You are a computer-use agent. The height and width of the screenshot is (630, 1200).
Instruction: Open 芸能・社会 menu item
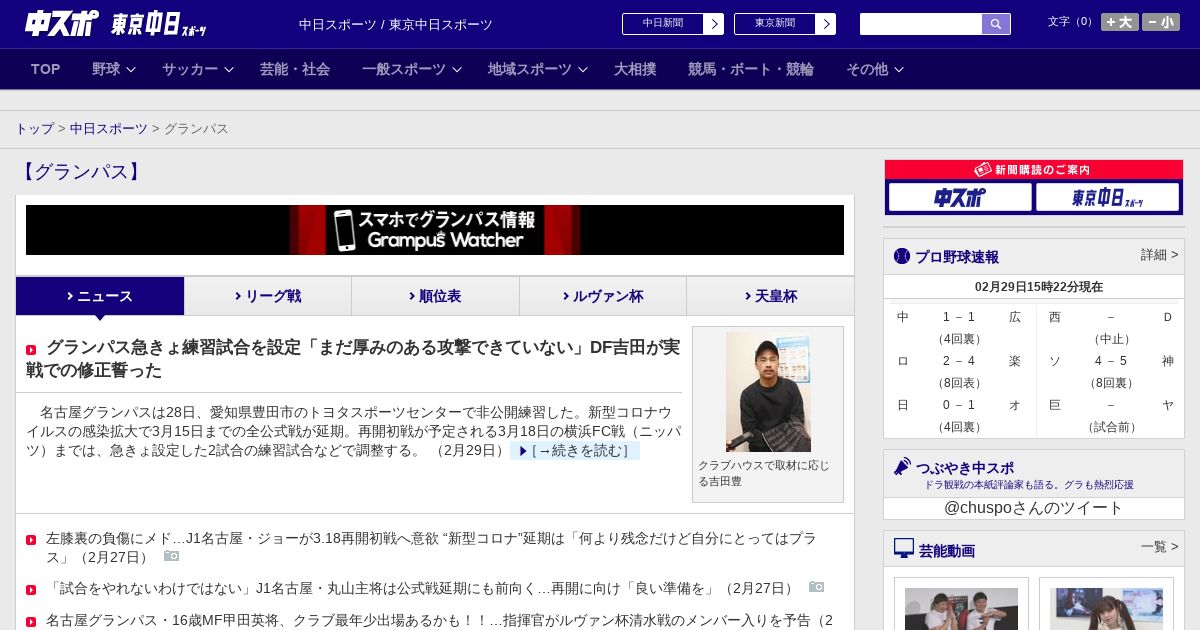click(x=295, y=69)
